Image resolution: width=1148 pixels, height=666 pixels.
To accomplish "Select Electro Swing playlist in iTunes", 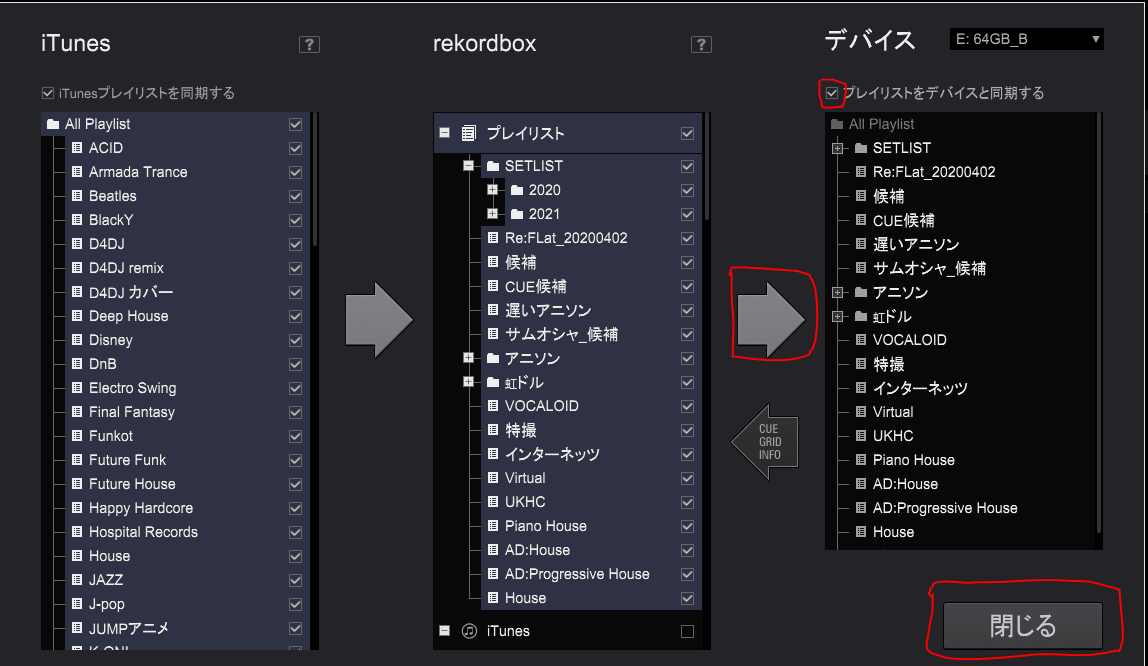I will pos(133,388).
